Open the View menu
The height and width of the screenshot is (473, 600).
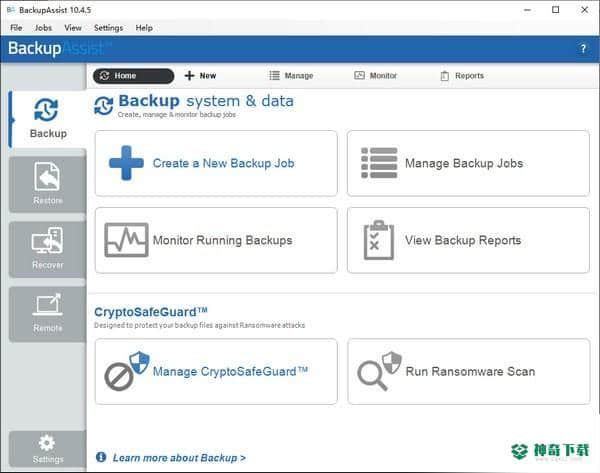73,28
